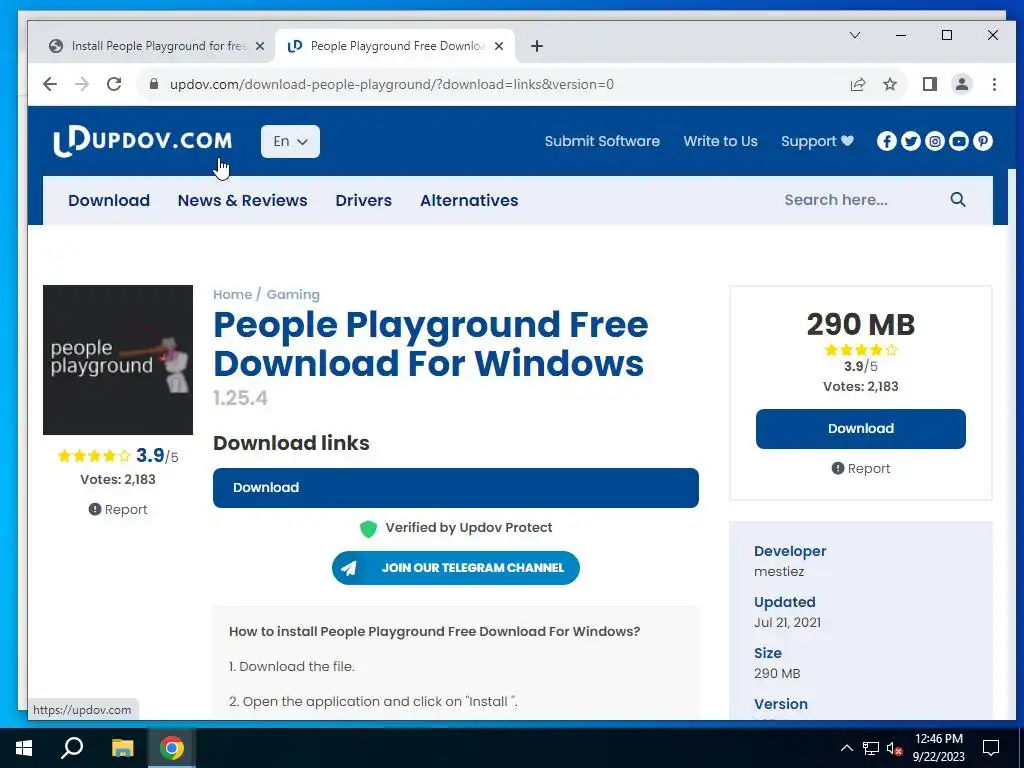Bookmark this page with the star icon
This screenshot has width=1024, height=768.
889,84
